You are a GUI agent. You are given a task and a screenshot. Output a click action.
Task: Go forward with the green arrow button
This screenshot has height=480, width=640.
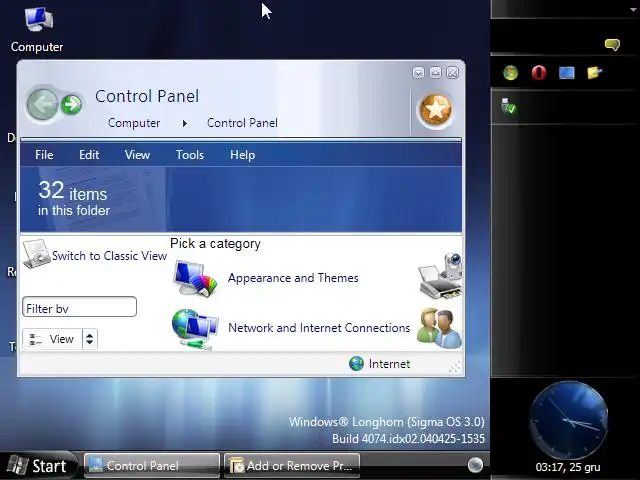[x=71, y=105]
